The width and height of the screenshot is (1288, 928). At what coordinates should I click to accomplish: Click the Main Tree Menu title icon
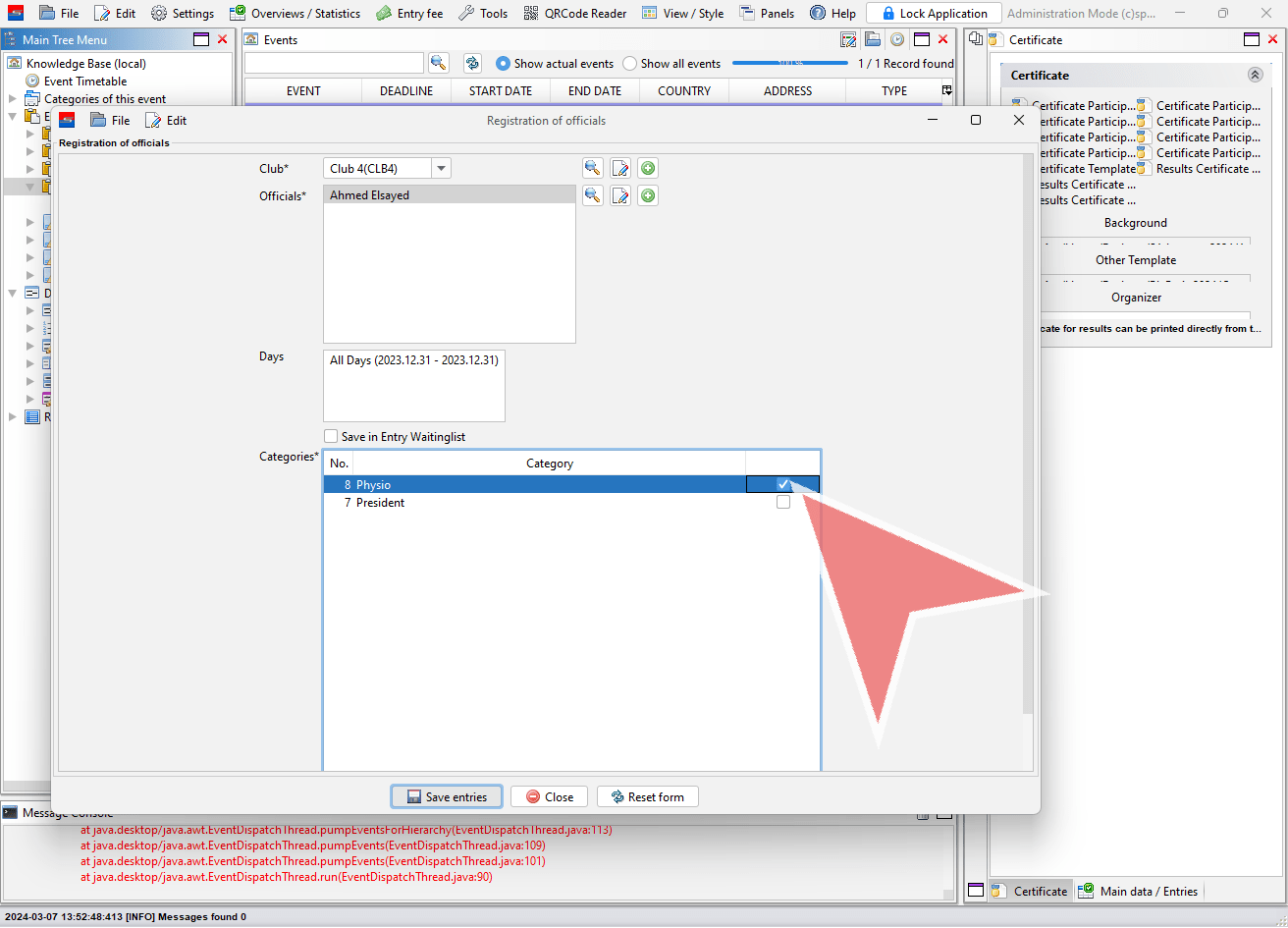click(11, 39)
